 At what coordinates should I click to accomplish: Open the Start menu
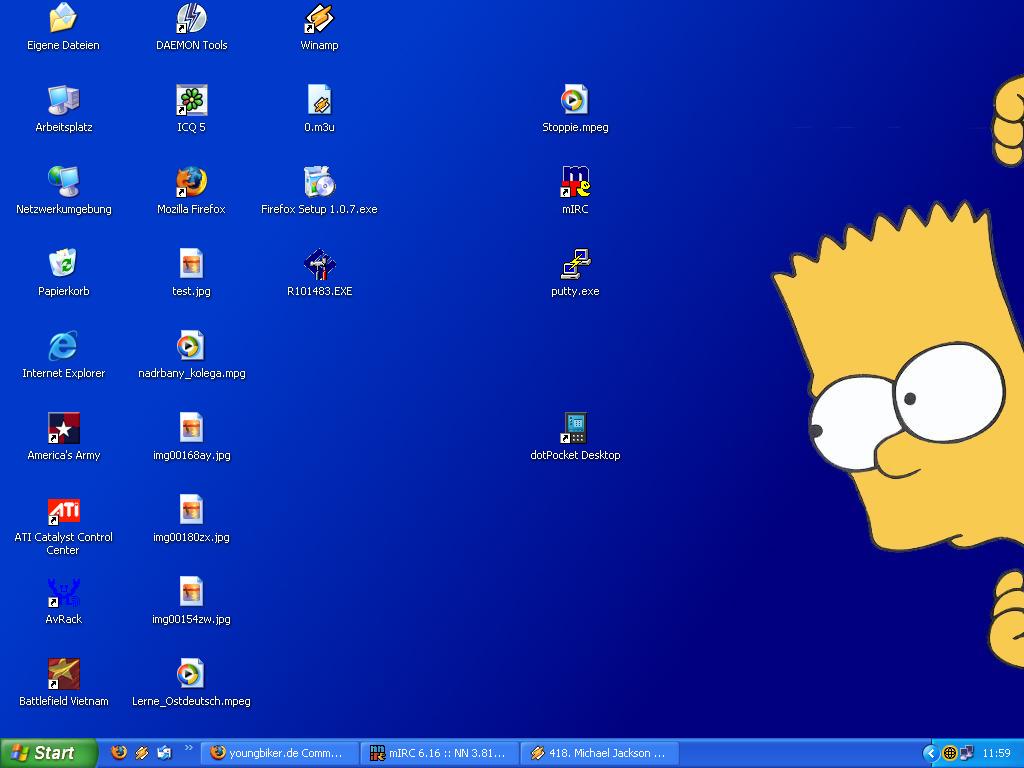[x=48, y=753]
